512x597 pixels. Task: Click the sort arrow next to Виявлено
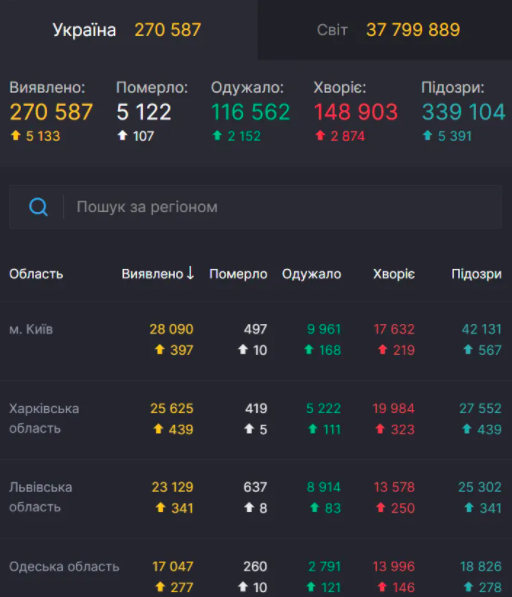click(x=190, y=273)
